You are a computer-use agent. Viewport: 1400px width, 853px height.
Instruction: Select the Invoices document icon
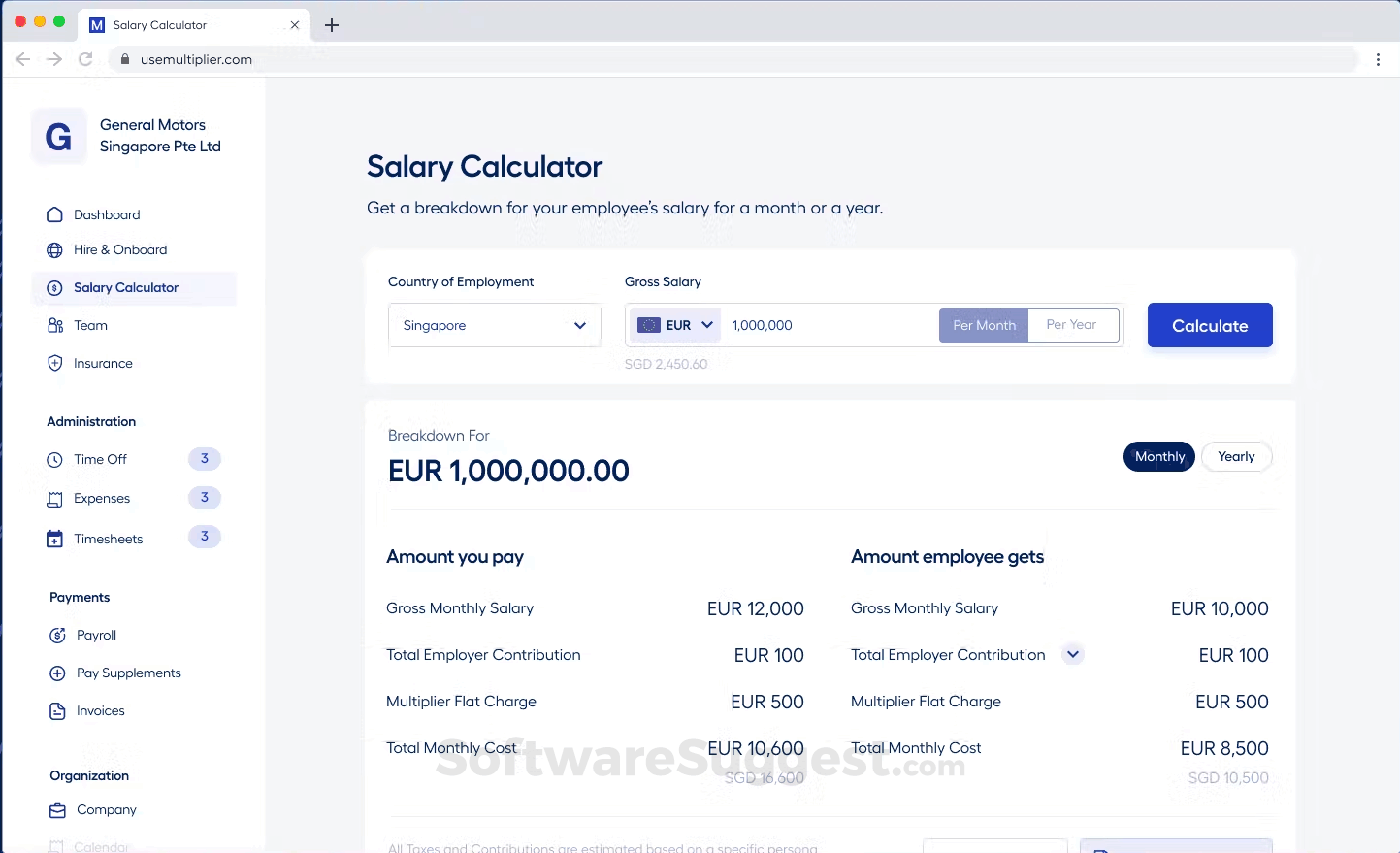point(55,710)
